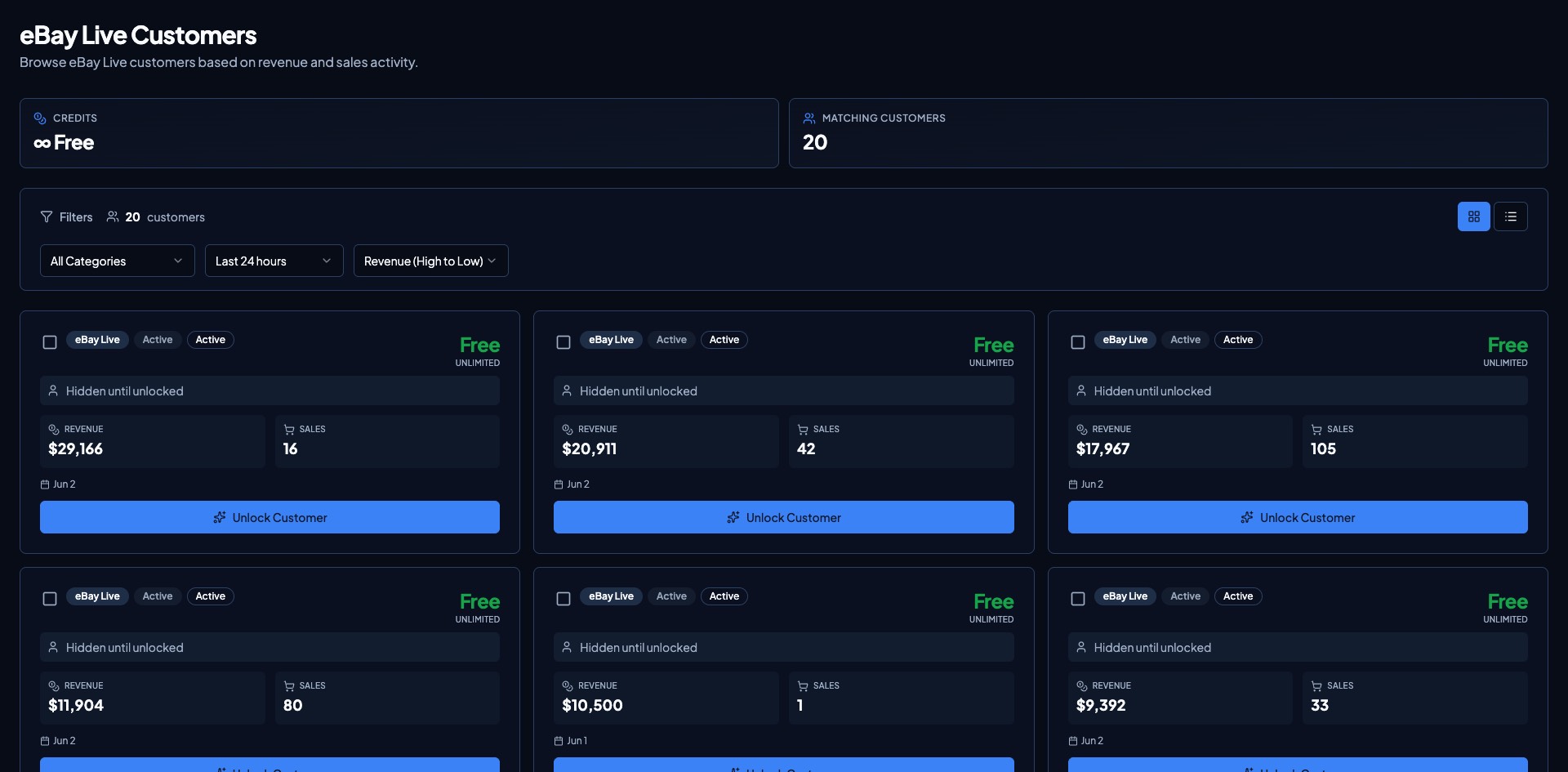Click sales cart icon beside 33 sales
The image size is (1568, 772).
[1316, 685]
